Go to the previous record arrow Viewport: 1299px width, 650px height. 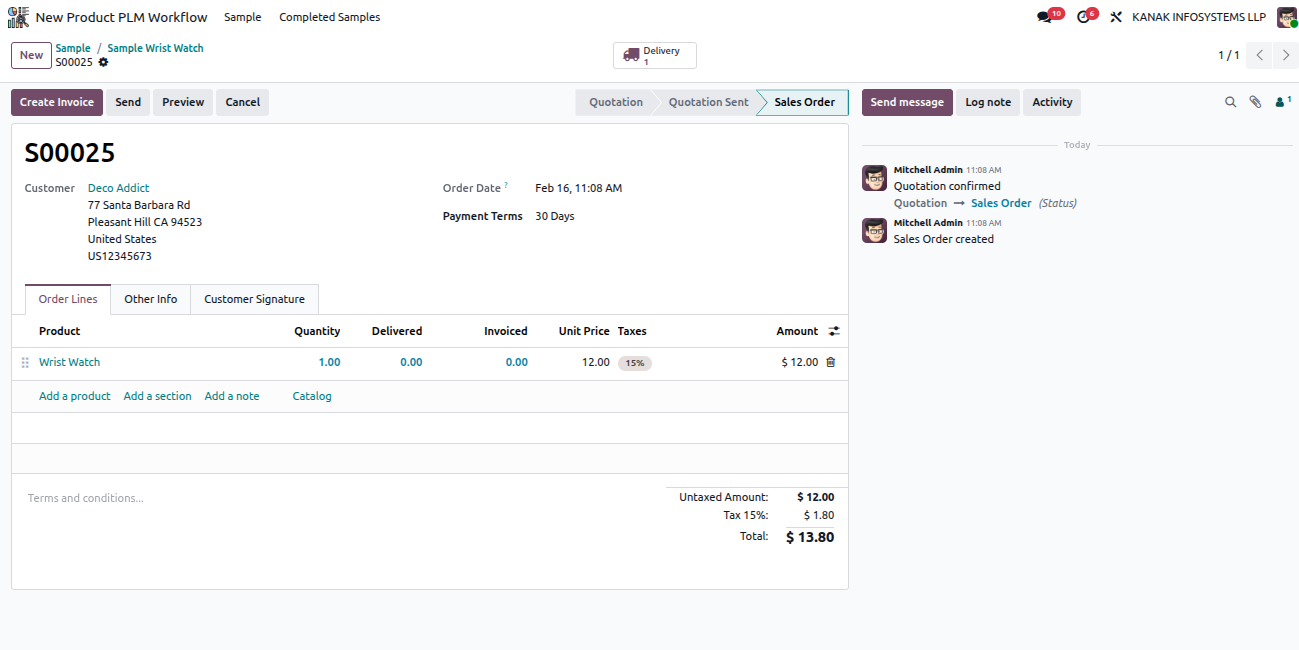(1260, 56)
